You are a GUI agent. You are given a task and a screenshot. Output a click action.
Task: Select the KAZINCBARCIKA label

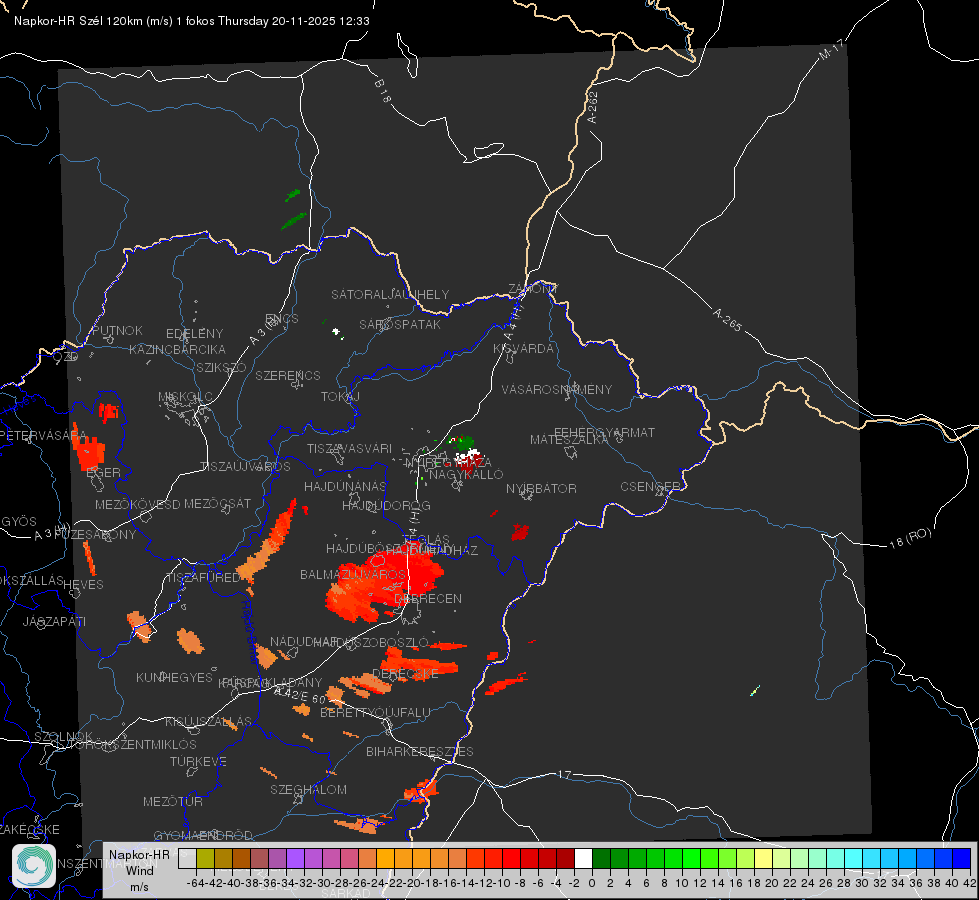click(x=177, y=349)
